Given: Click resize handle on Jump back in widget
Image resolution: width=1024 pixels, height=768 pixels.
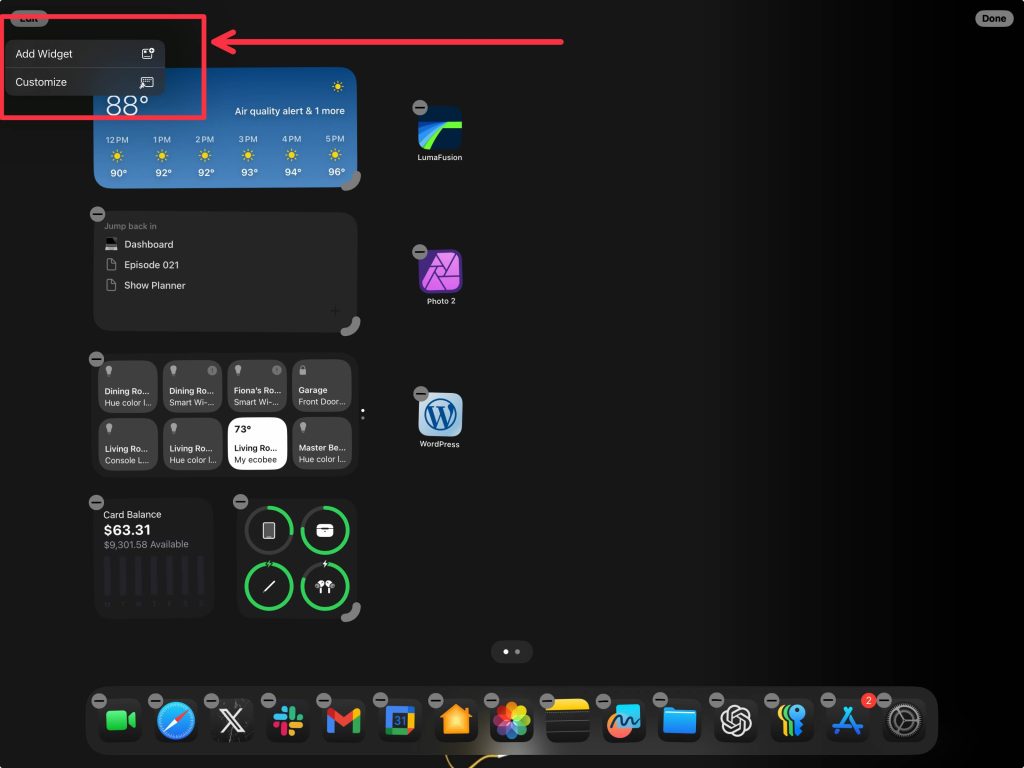Looking at the screenshot, I should pyautogui.click(x=351, y=325).
